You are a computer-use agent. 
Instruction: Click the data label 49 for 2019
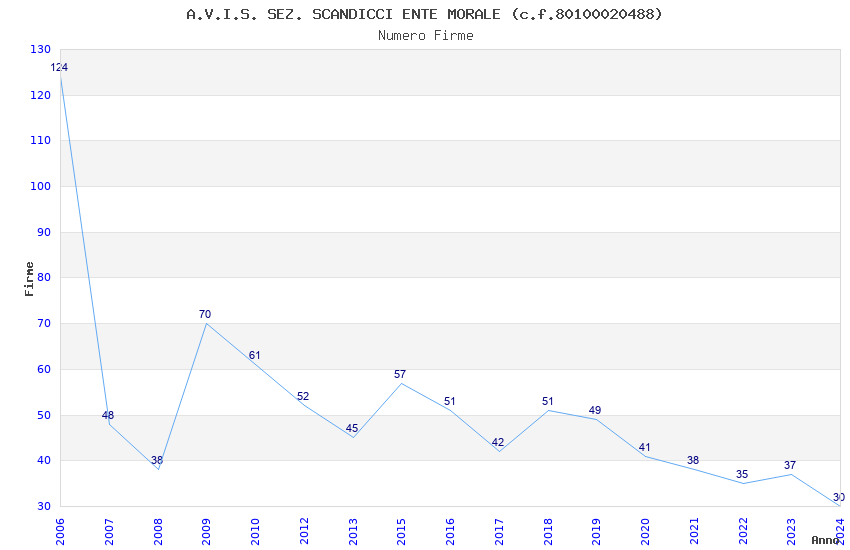point(595,410)
